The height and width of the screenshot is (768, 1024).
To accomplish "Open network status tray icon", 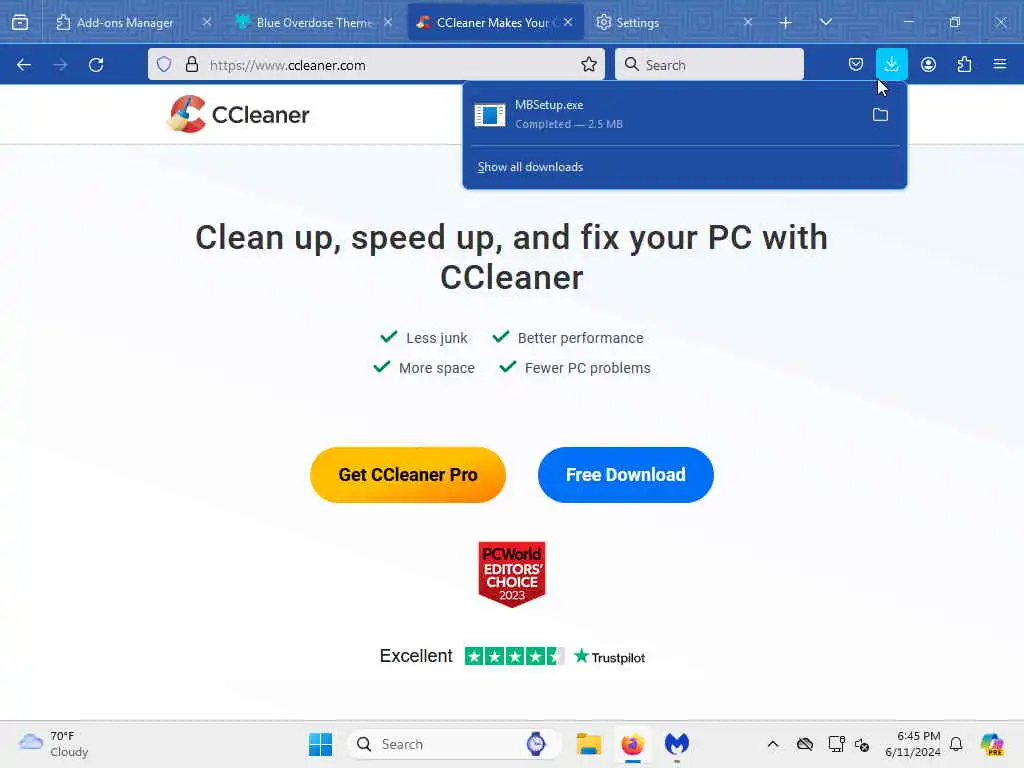I will [x=836, y=744].
